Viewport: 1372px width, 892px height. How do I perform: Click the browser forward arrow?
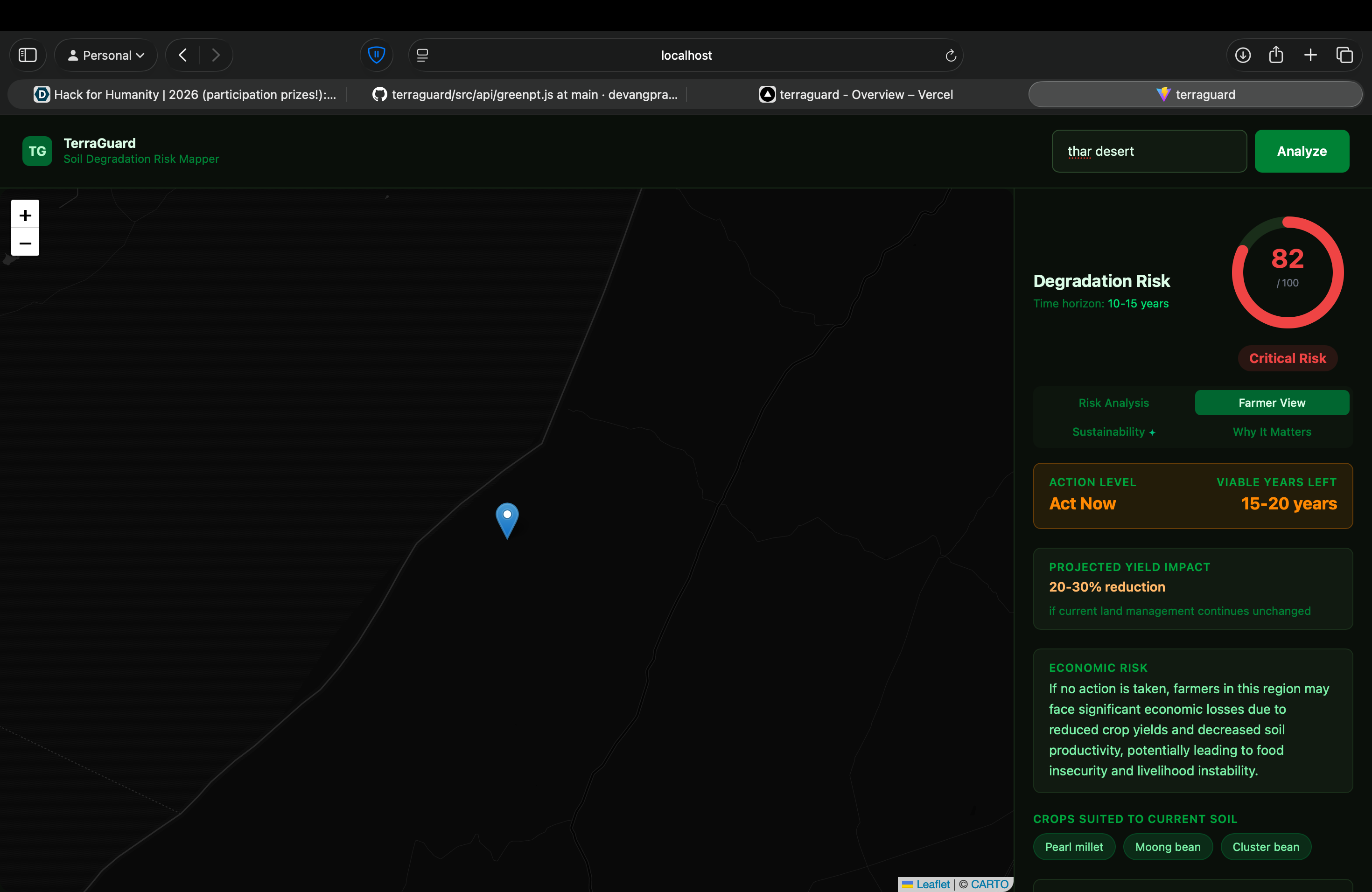[x=216, y=56]
